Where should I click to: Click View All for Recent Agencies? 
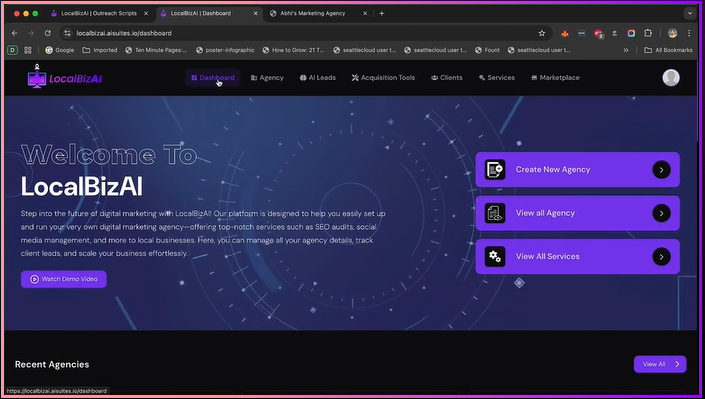[660, 364]
